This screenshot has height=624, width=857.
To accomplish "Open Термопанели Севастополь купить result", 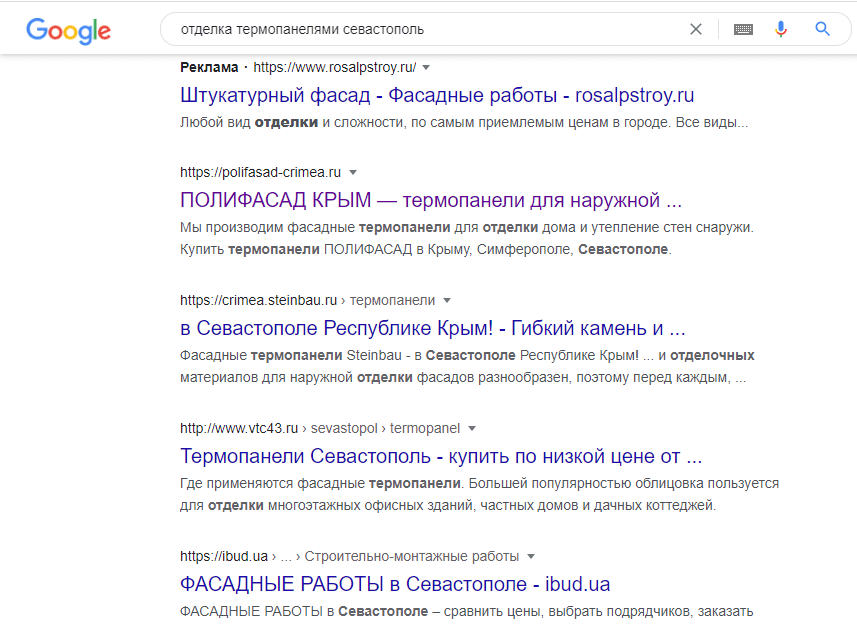I will coord(441,456).
